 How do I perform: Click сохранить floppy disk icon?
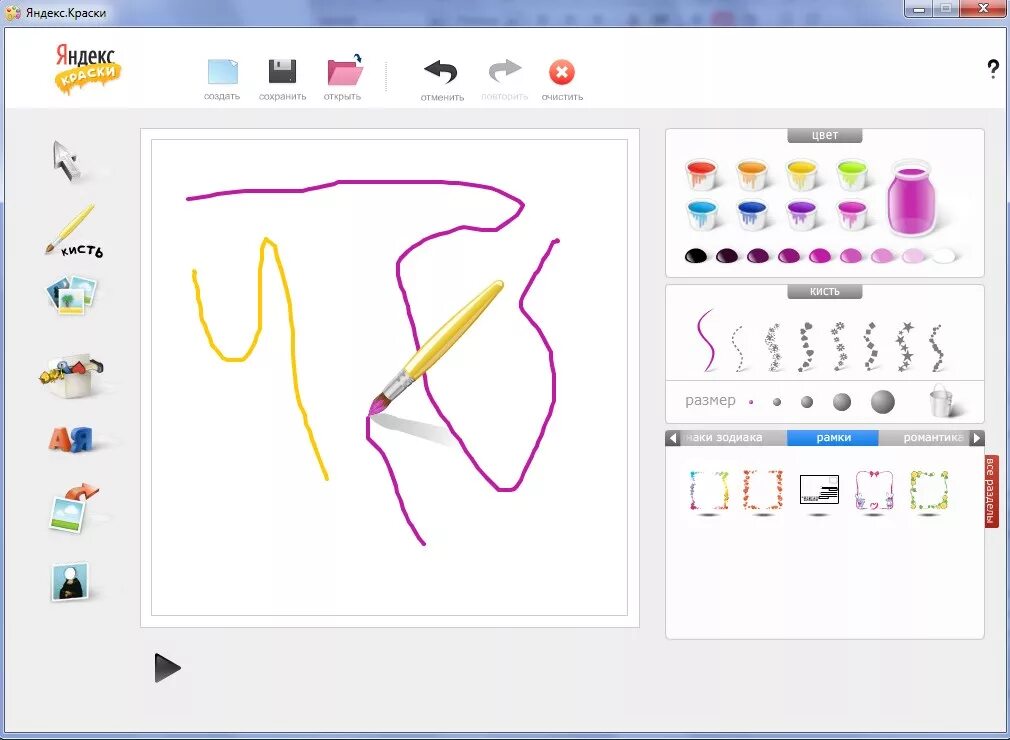pyautogui.click(x=282, y=80)
